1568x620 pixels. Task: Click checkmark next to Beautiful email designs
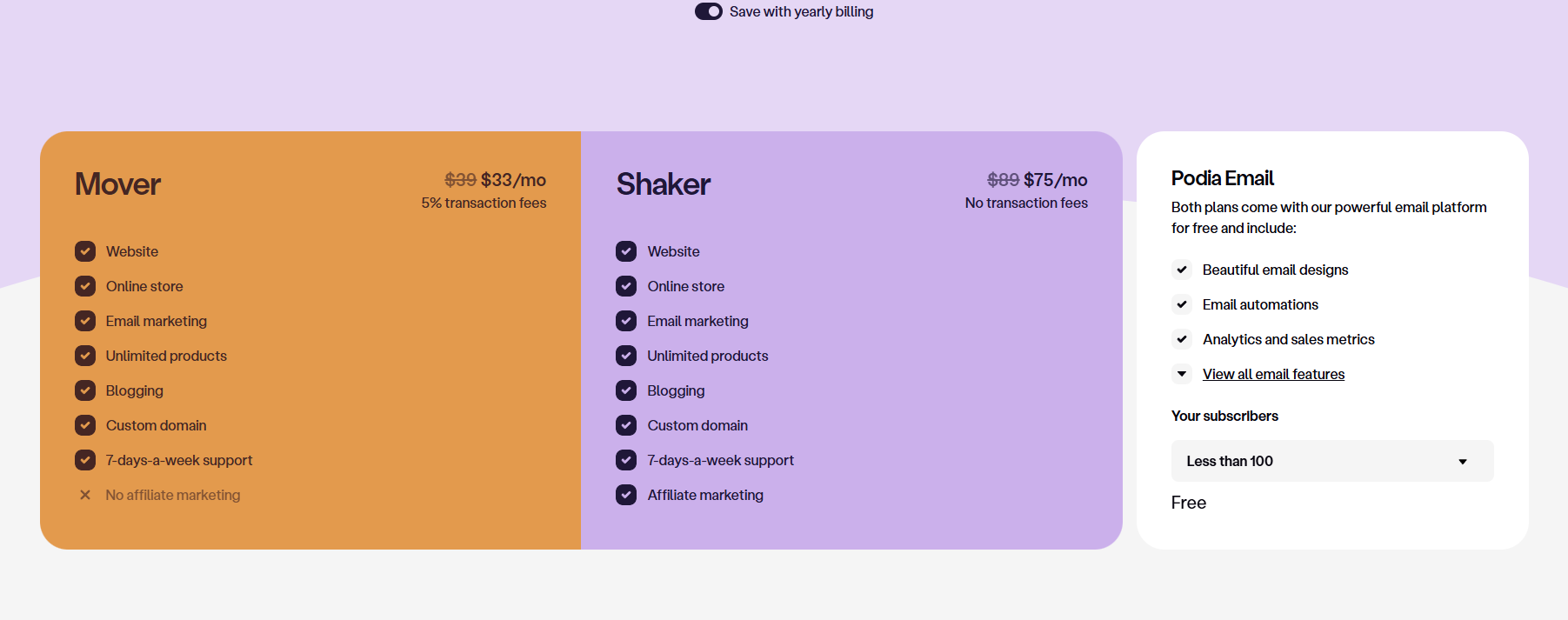coord(1182,270)
